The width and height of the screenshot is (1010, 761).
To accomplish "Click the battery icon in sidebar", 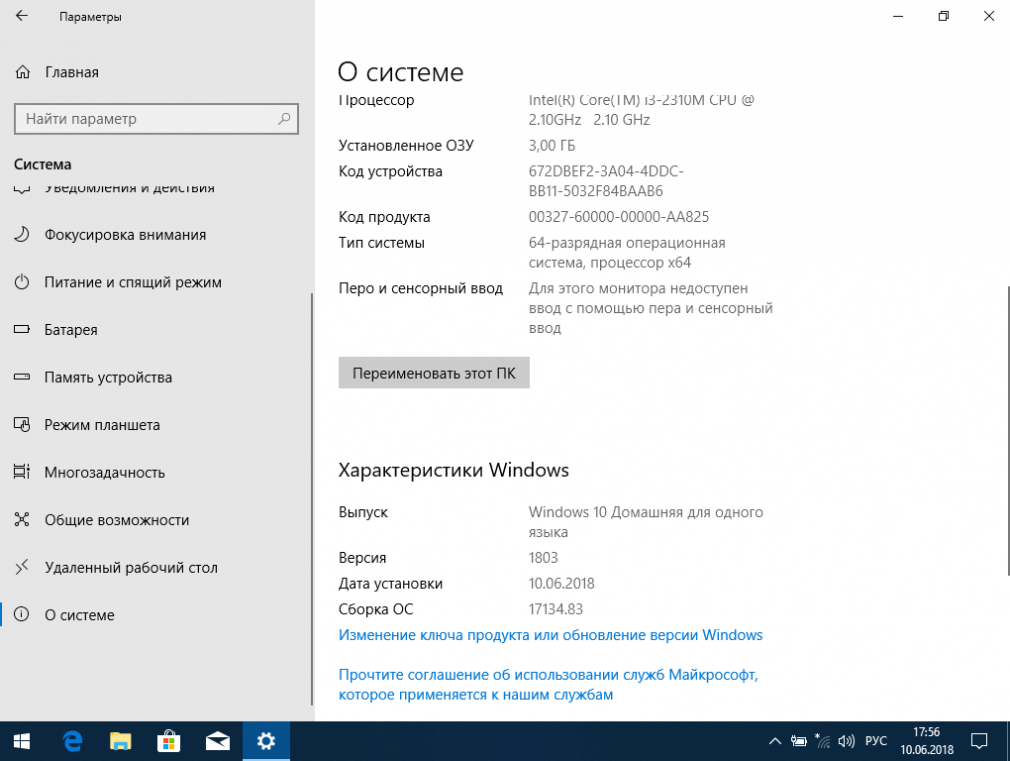I will point(22,329).
